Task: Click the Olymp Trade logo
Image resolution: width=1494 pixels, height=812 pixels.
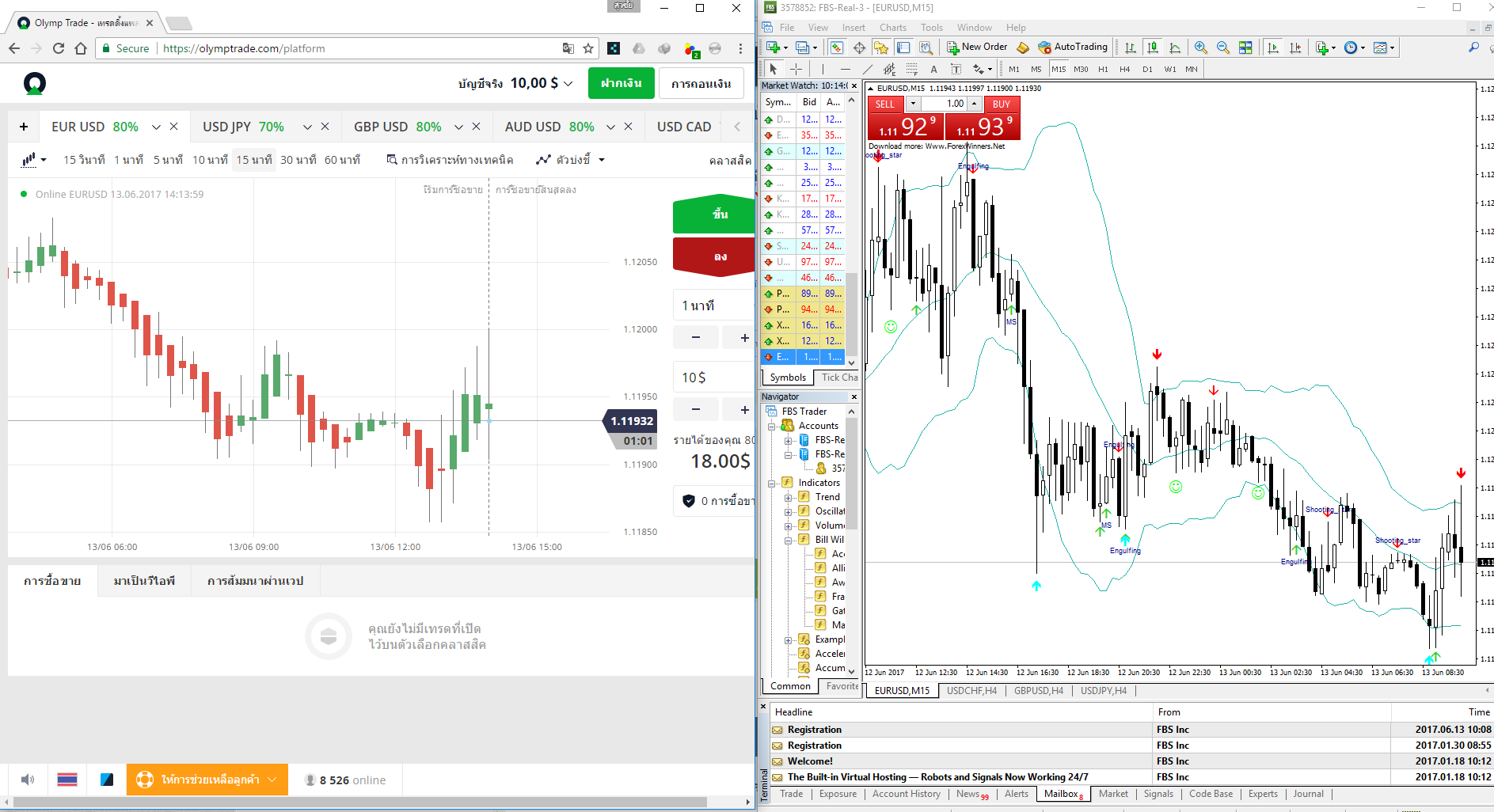Action: click(35, 83)
